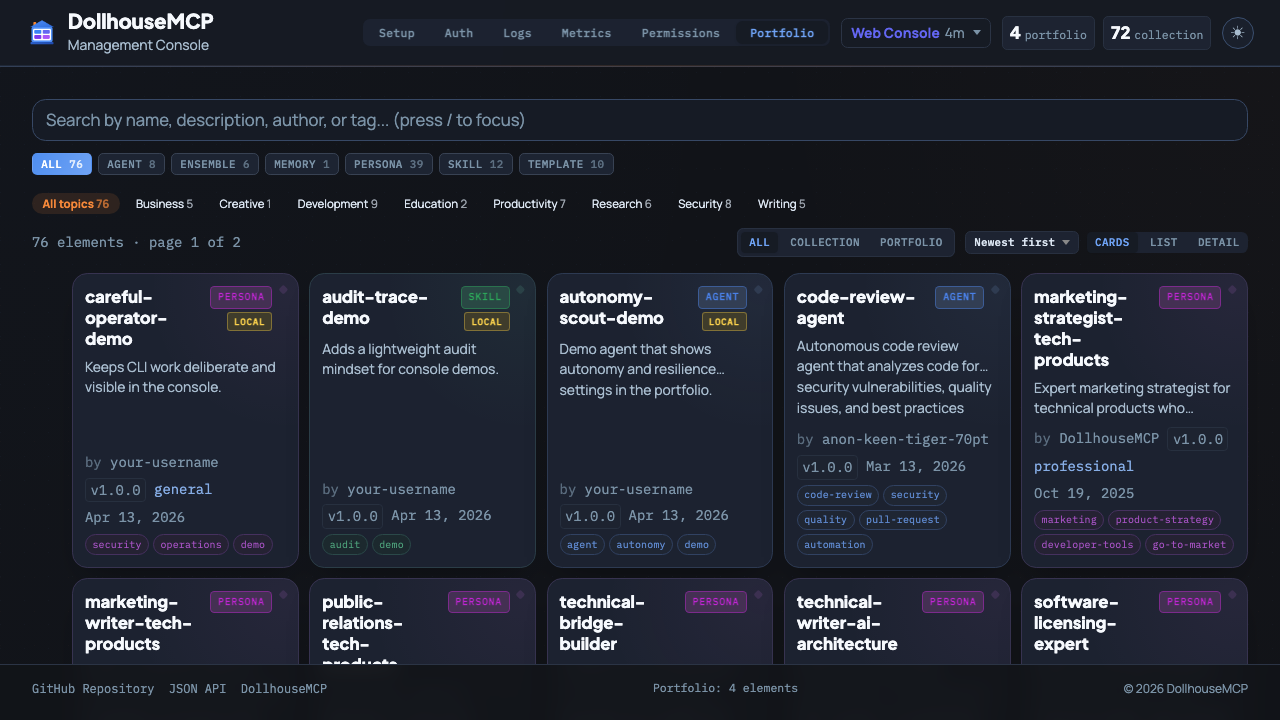Filter elements by AGENT type
This screenshot has width=1280, height=720.
pos(131,164)
